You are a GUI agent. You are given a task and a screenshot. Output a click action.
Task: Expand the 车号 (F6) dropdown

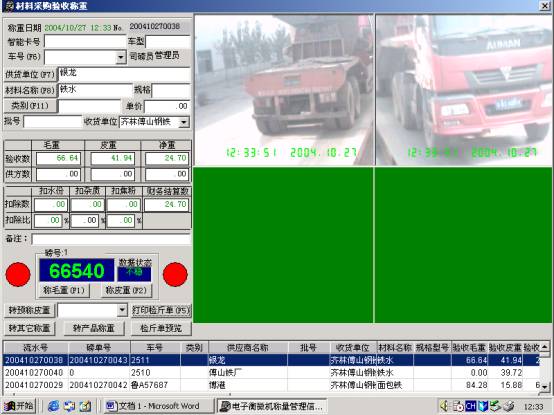pos(121,57)
